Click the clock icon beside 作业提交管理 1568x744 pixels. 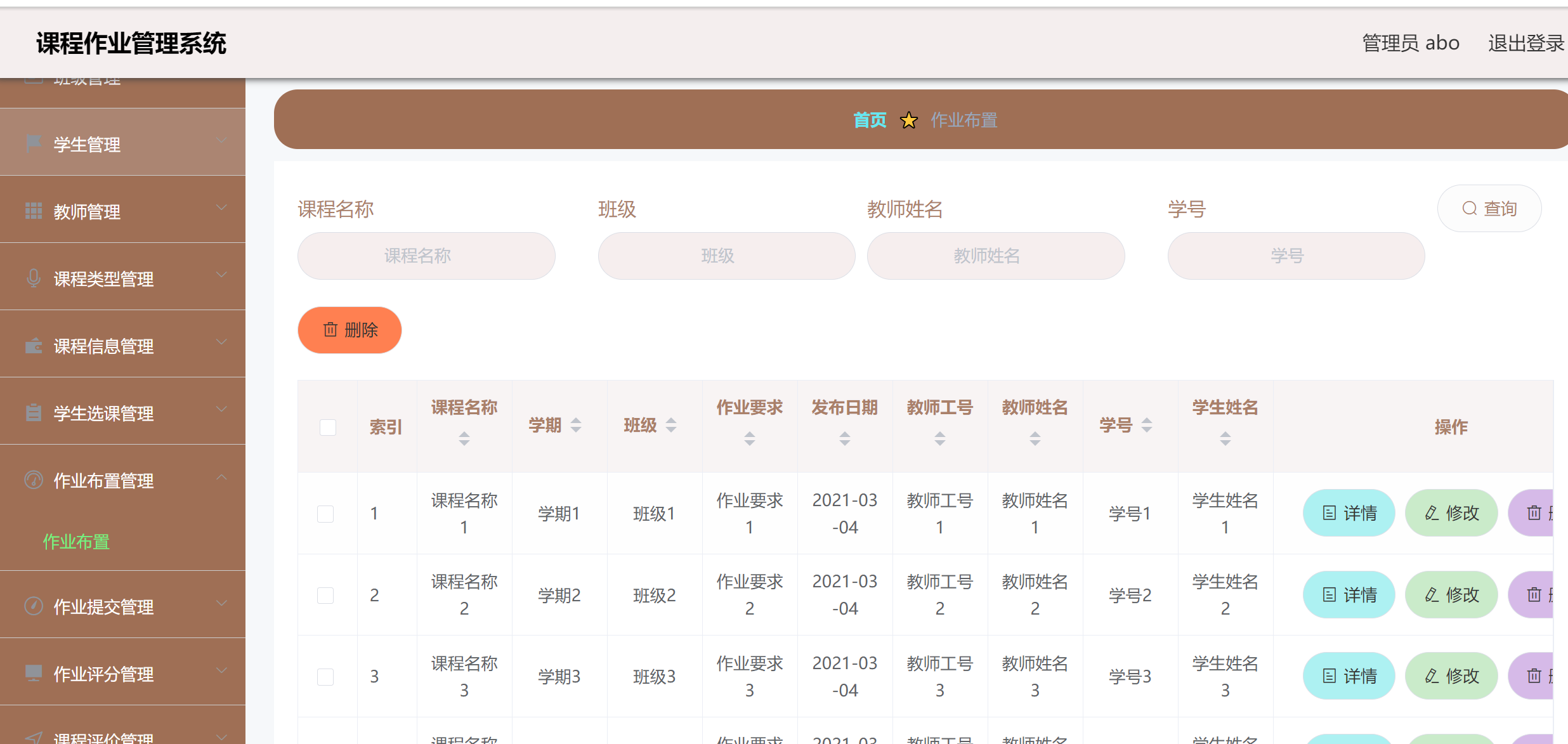coord(32,606)
